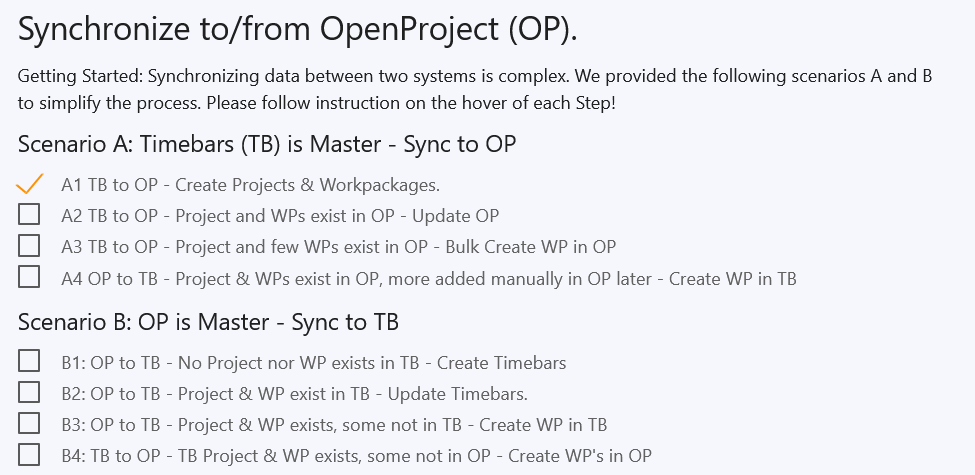Image resolution: width=975 pixels, height=475 pixels.
Task: Check the A4 OP to TB box
Action: click(29, 277)
